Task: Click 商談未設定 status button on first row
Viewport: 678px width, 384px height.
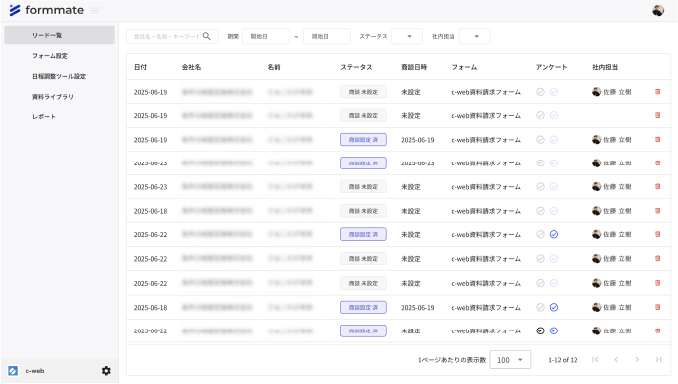Action: [363, 92]
